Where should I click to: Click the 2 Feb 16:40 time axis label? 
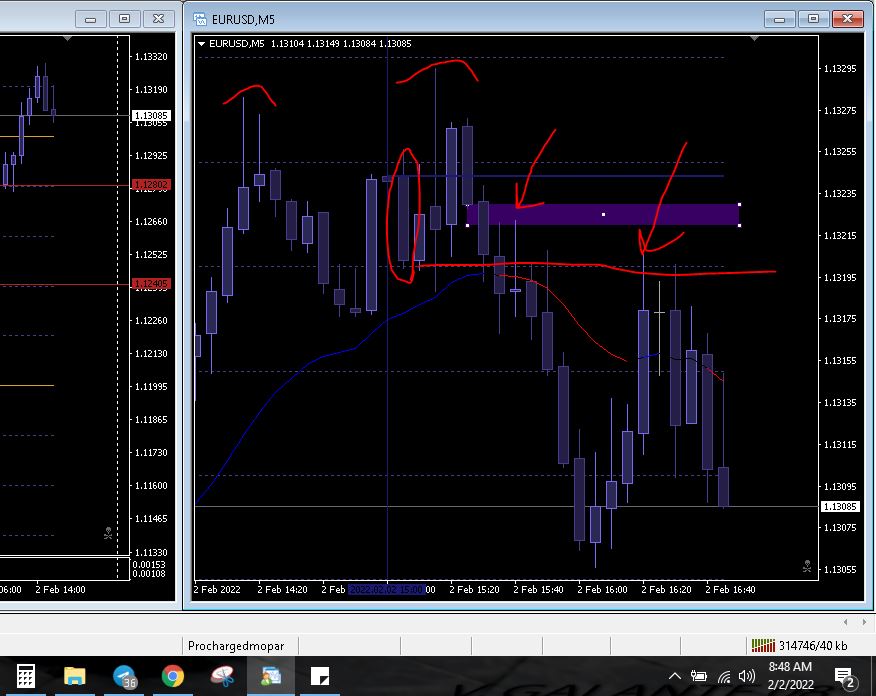(730, 589)
